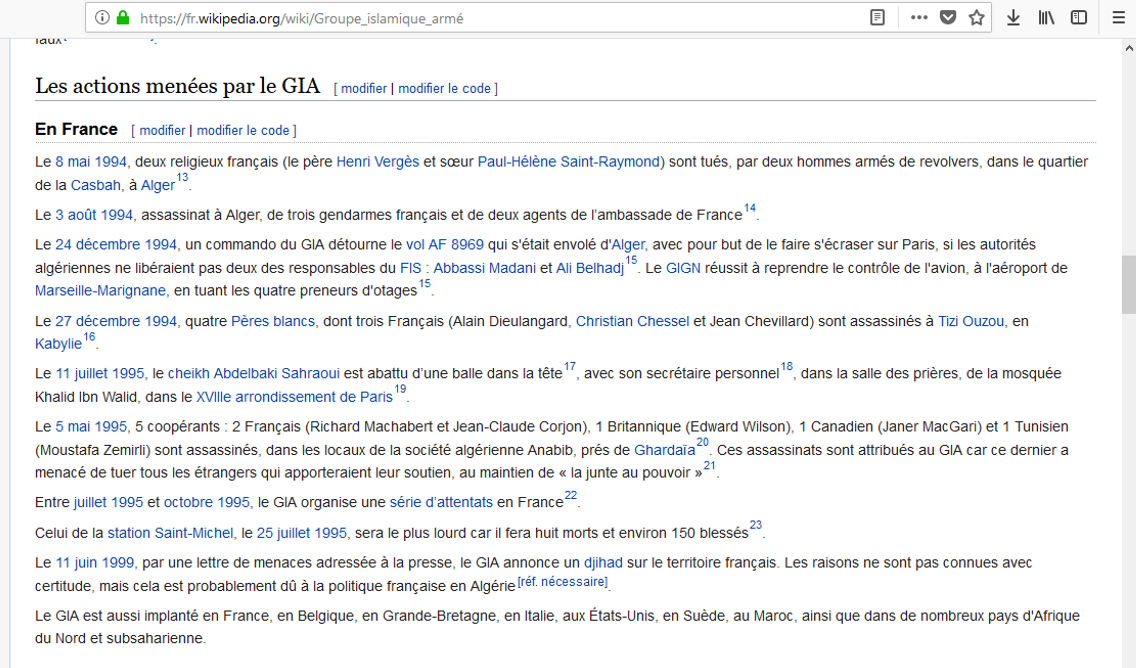Open the 'vol AF 8969' link
Viewport: 1136px width, 668px height.
(x=445, y=244)
